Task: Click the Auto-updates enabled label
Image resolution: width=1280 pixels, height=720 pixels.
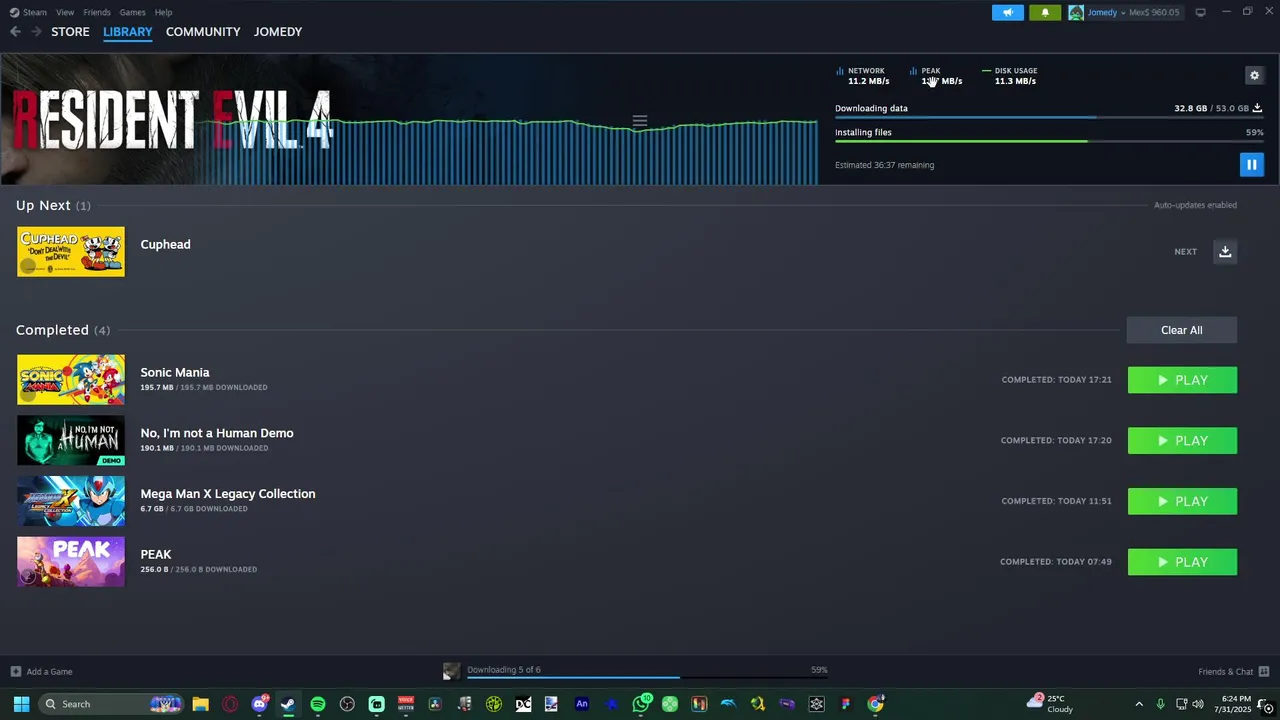Action: coord(1195,205)
